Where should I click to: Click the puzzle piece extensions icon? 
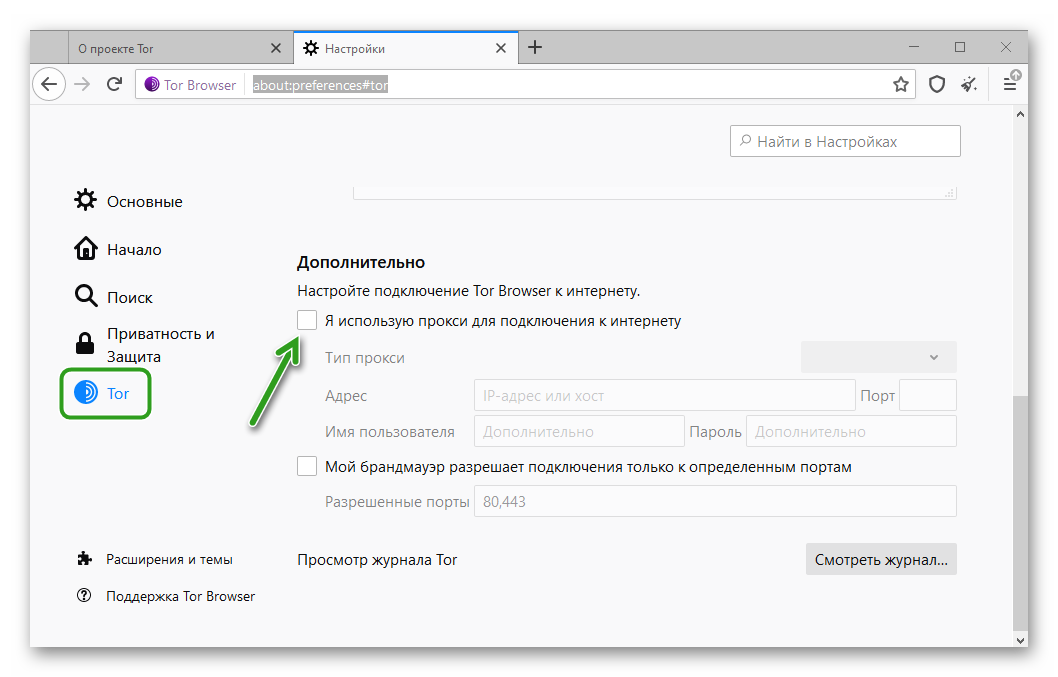click(84, 558)
